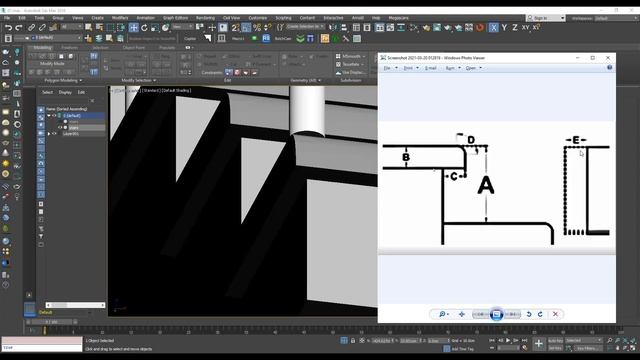Click the Tessellate button in ribbon
The width and height of the screenshot is (640, 360).
tap(350, 64)
